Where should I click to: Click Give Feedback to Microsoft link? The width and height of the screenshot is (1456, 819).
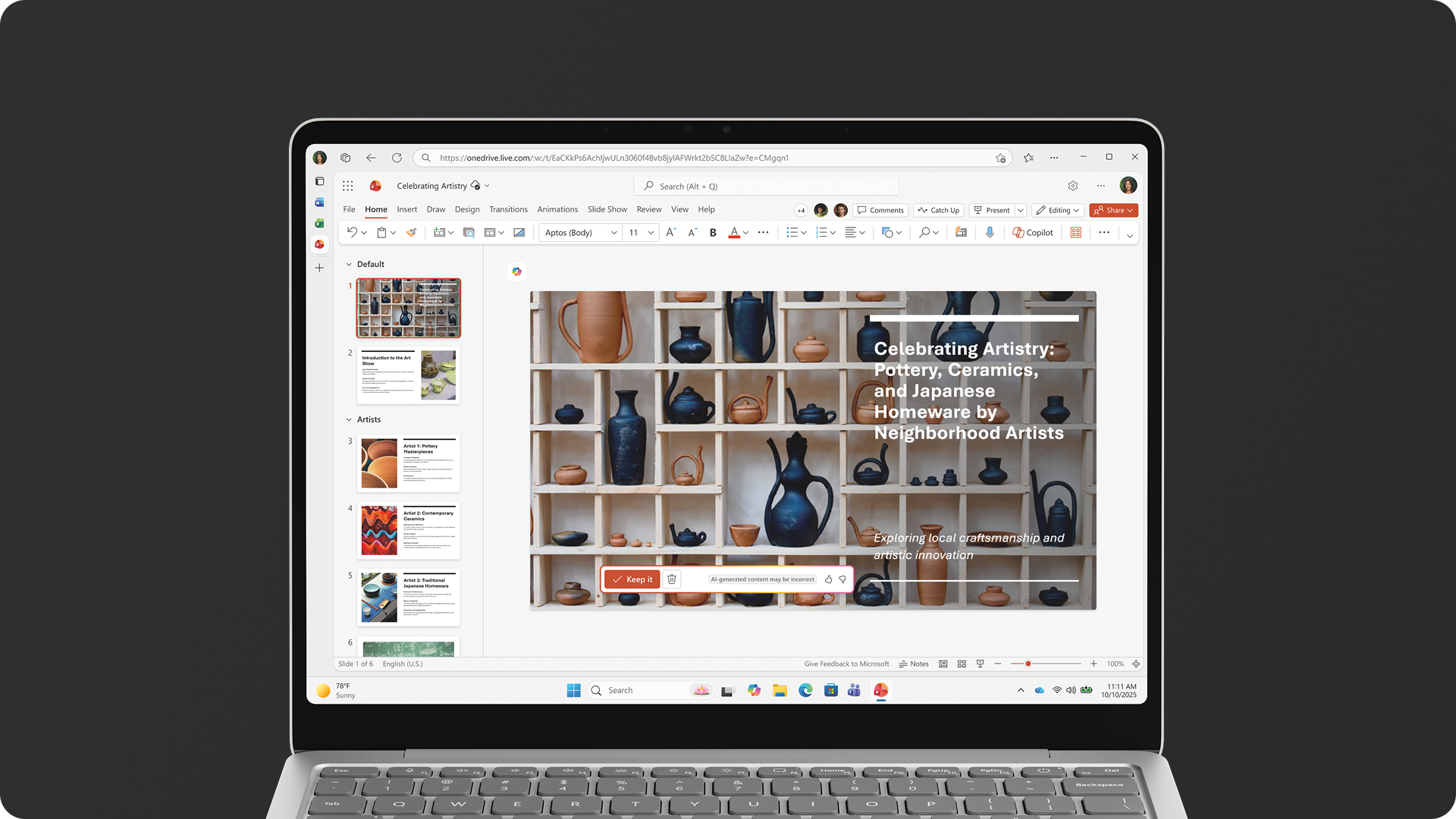coord(846,664)
